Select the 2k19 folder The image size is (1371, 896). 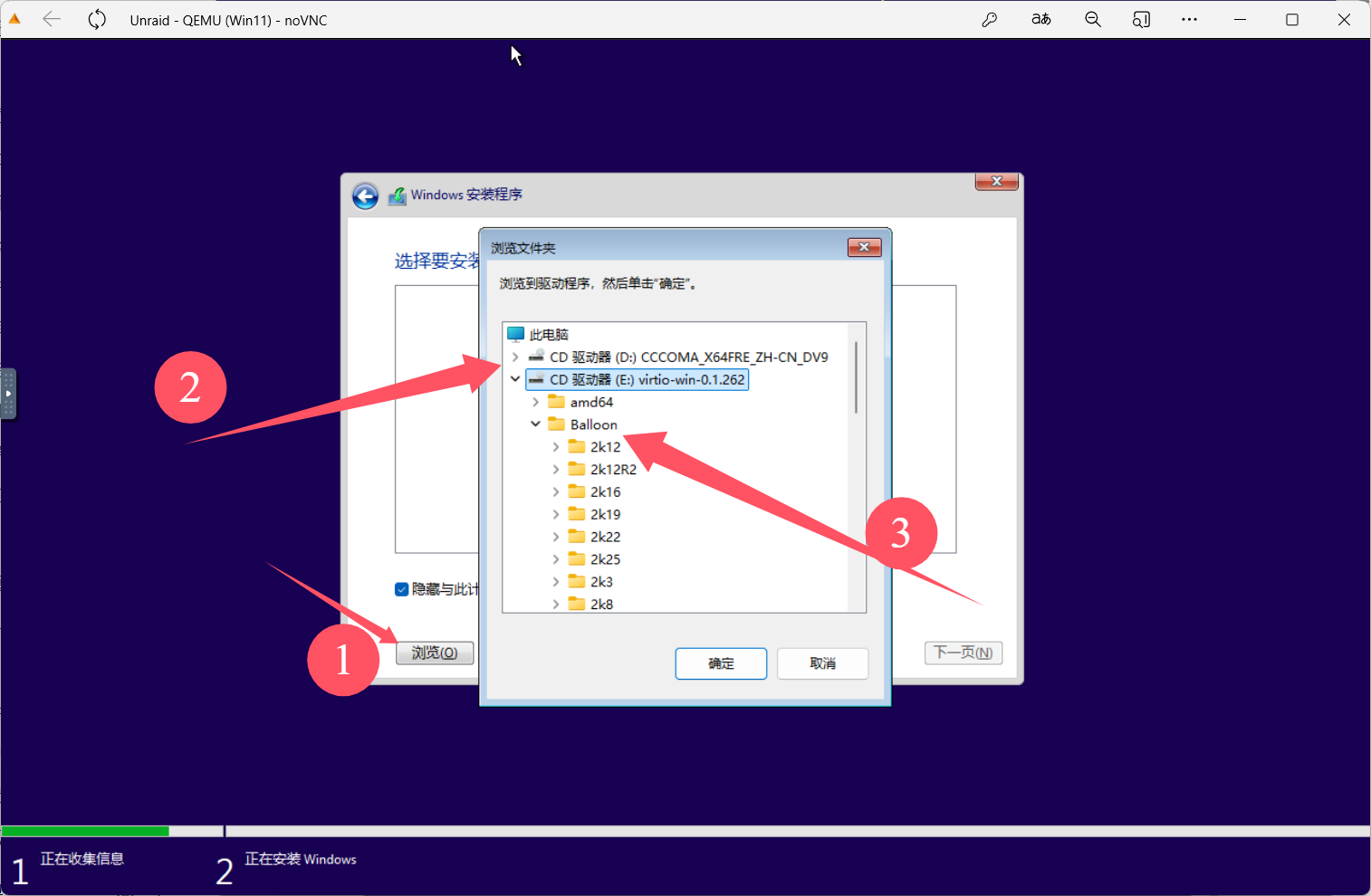[x=605, y=514]
